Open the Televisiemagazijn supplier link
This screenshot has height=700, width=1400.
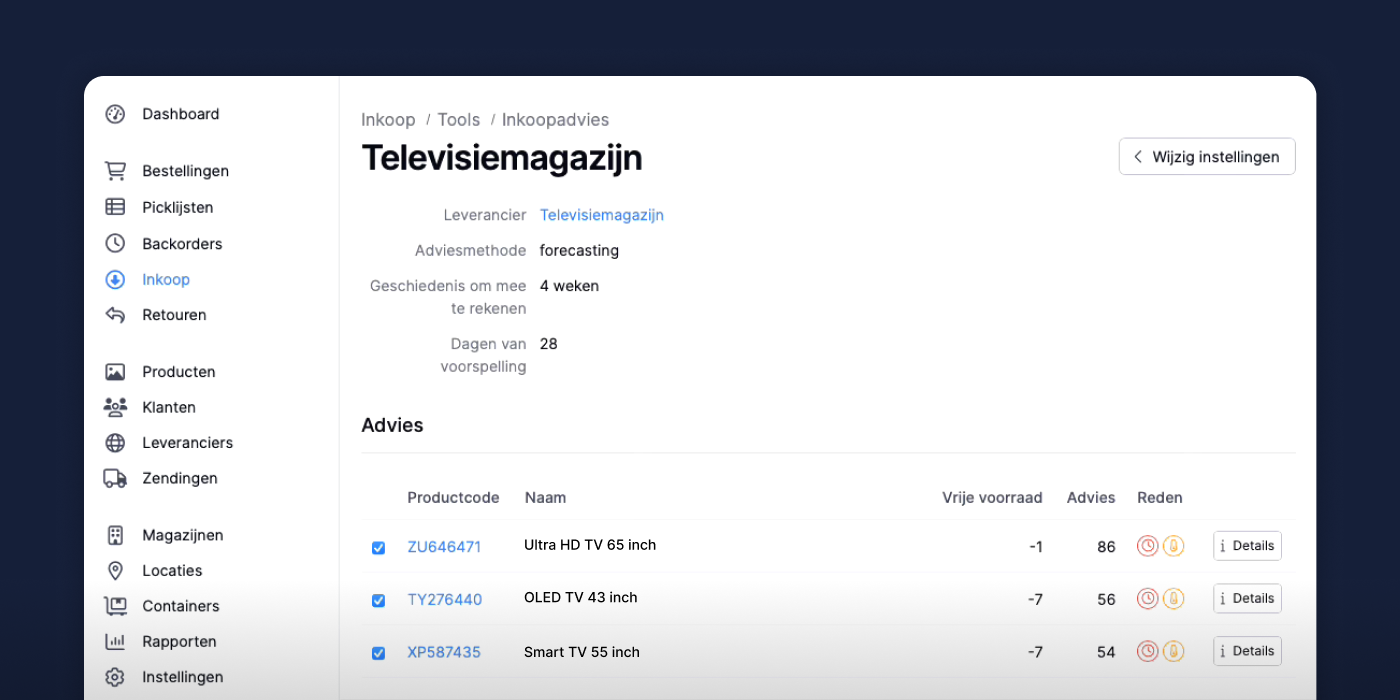601,215
